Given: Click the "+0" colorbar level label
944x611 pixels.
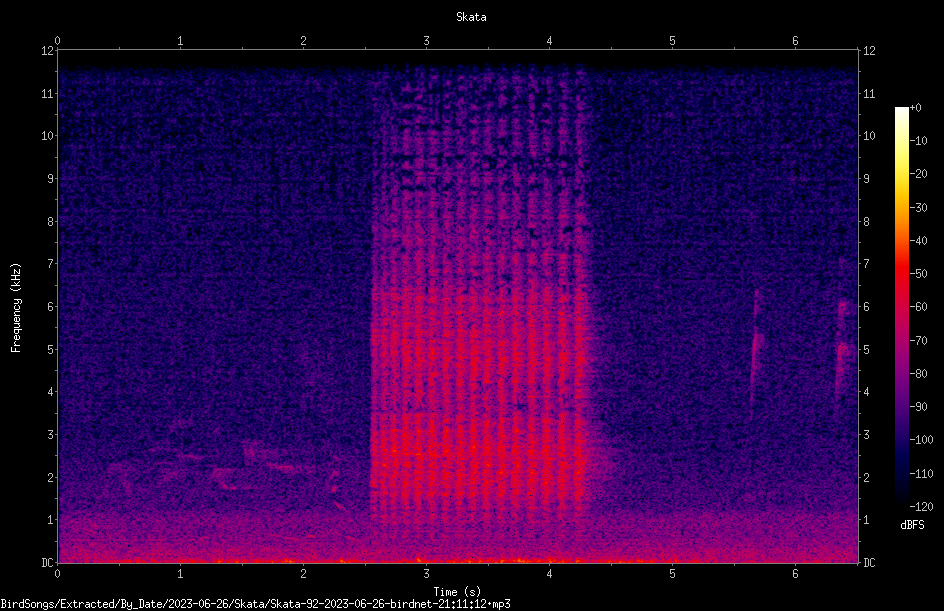Looking at the screenshot, I should [915, 108].
